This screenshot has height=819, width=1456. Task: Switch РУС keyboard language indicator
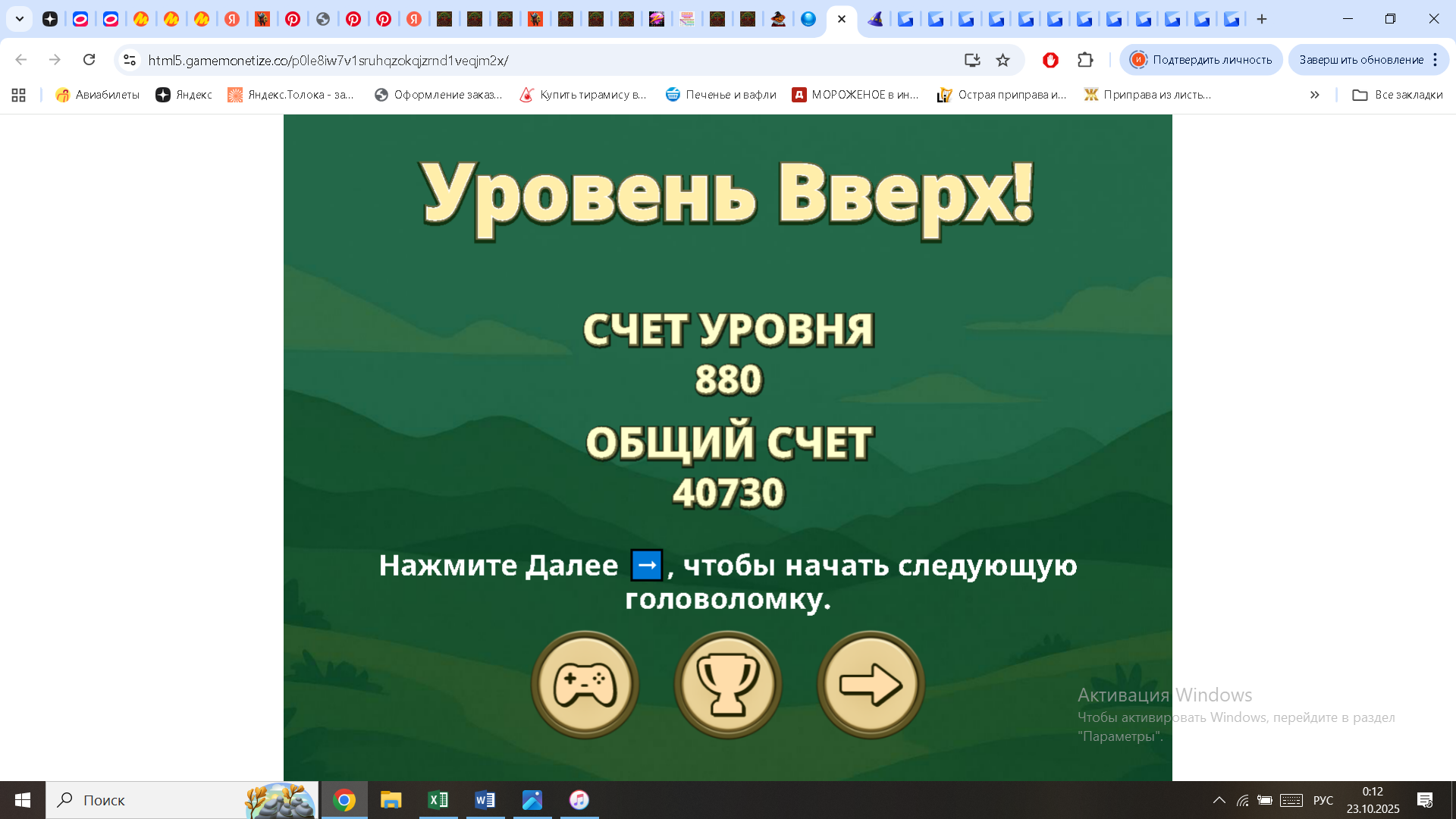pos(1323,800)
